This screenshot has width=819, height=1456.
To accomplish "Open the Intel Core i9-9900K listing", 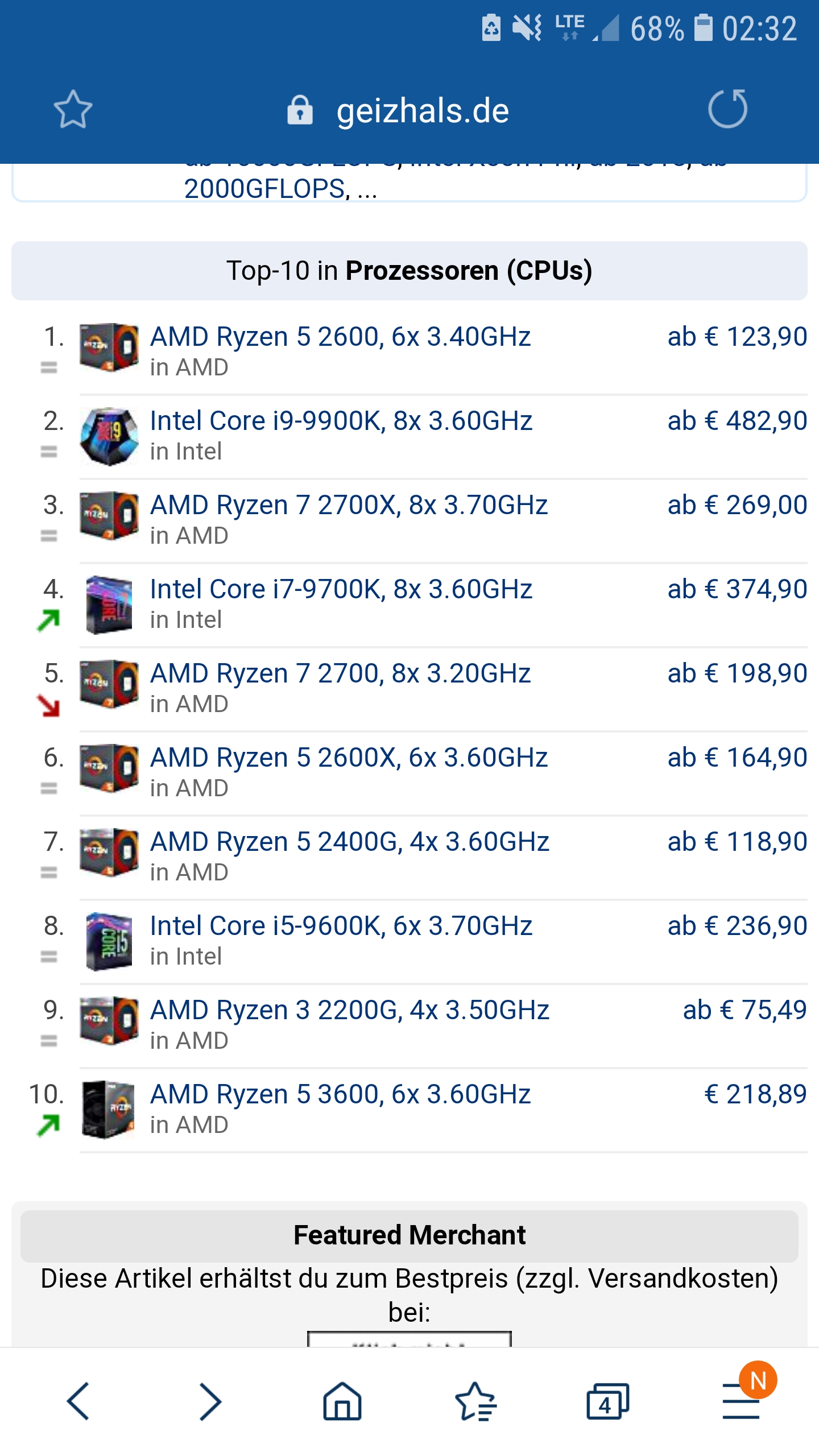I will [x=340, y=421].
